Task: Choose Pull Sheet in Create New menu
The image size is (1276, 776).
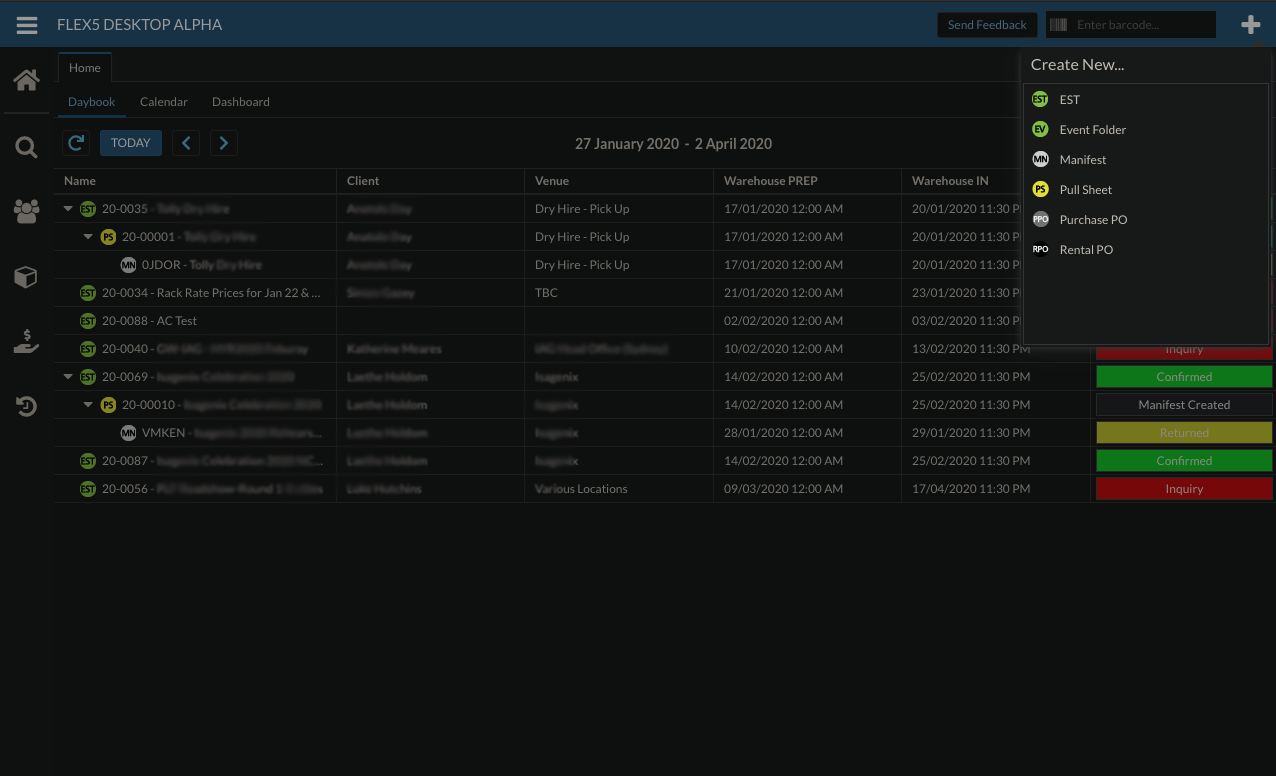Action: coord(1085,190)
